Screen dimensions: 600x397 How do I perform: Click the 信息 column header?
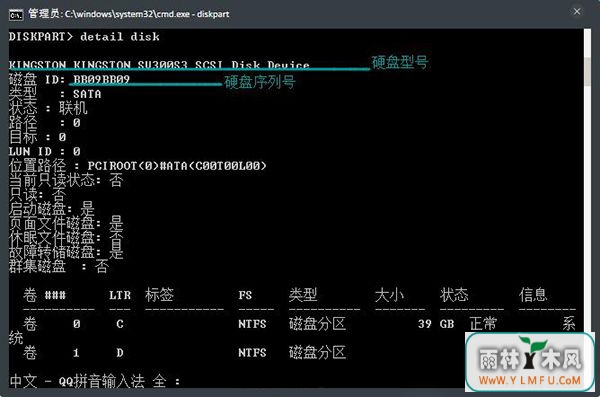click(533, 295)
